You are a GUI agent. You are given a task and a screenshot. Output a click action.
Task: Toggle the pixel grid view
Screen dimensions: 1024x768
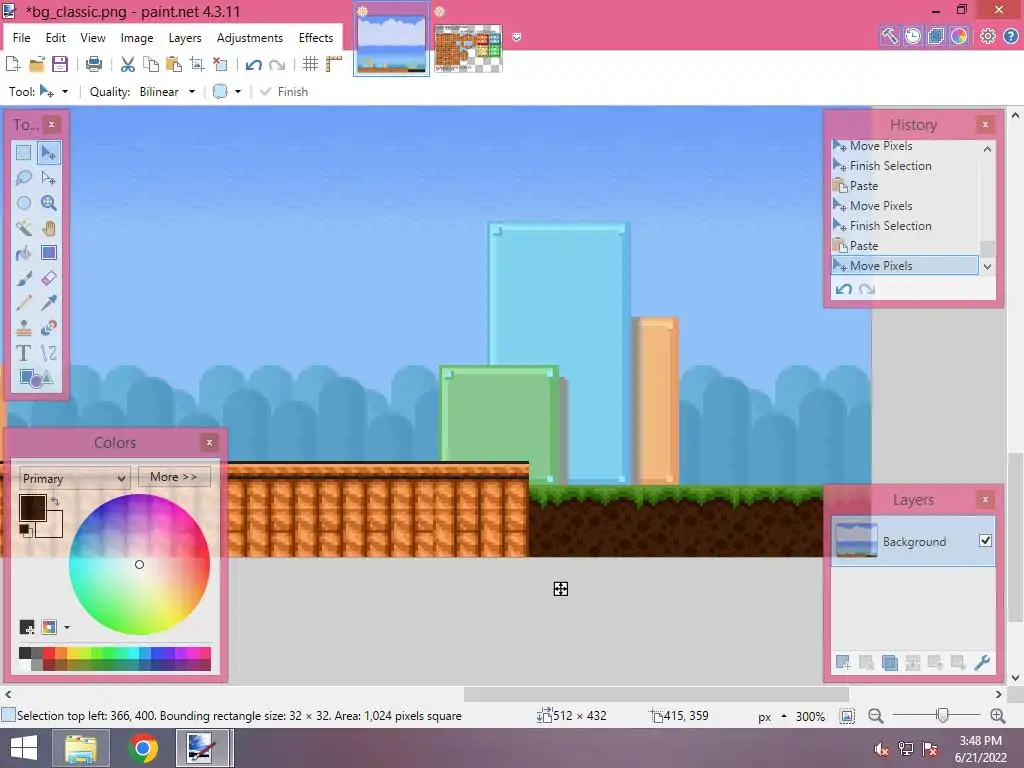(x=310, y=64)
